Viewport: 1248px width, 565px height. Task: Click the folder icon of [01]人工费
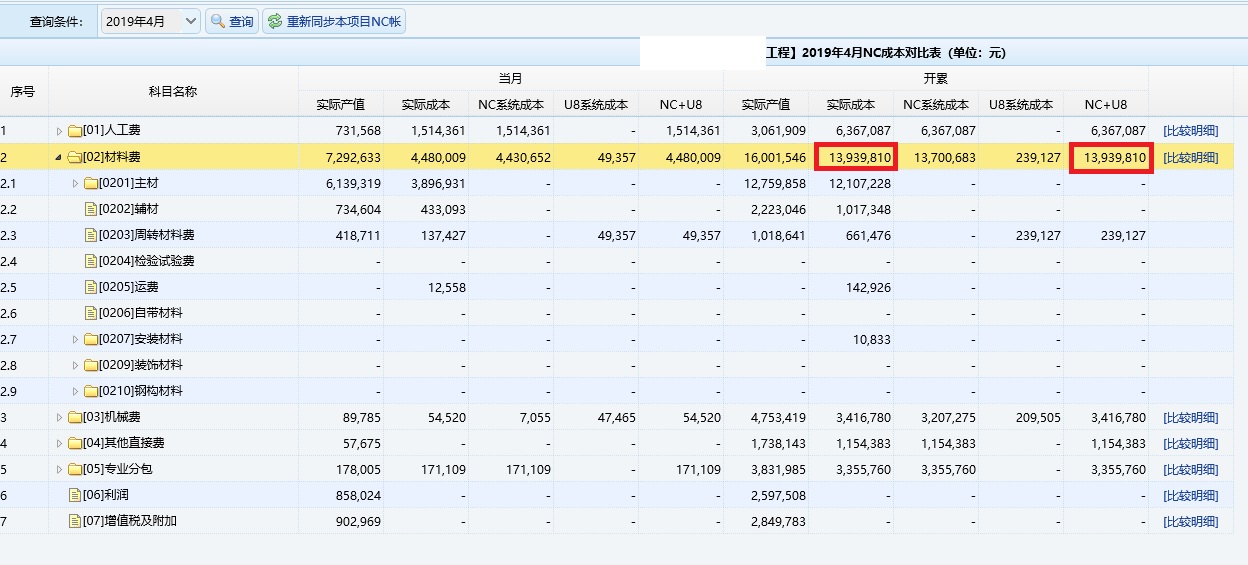coord(75,131)
